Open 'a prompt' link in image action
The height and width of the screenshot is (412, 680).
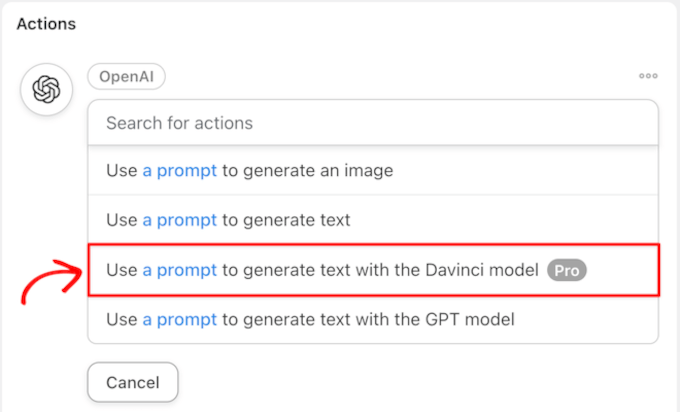[179, 170]
